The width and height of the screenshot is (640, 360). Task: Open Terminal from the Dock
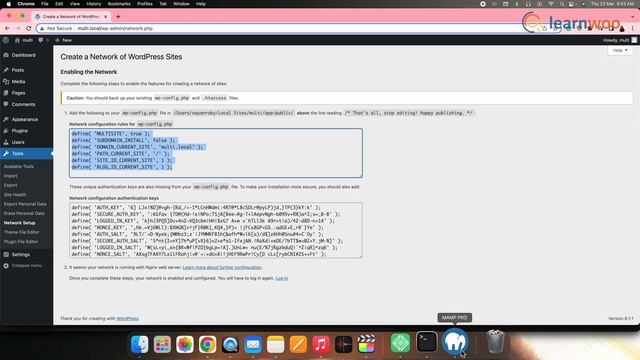pos(427,342)
